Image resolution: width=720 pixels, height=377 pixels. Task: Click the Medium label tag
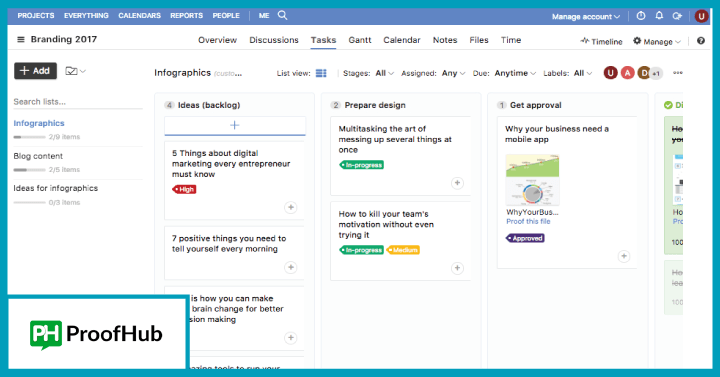pyautogui.click(x=403, y=250)
